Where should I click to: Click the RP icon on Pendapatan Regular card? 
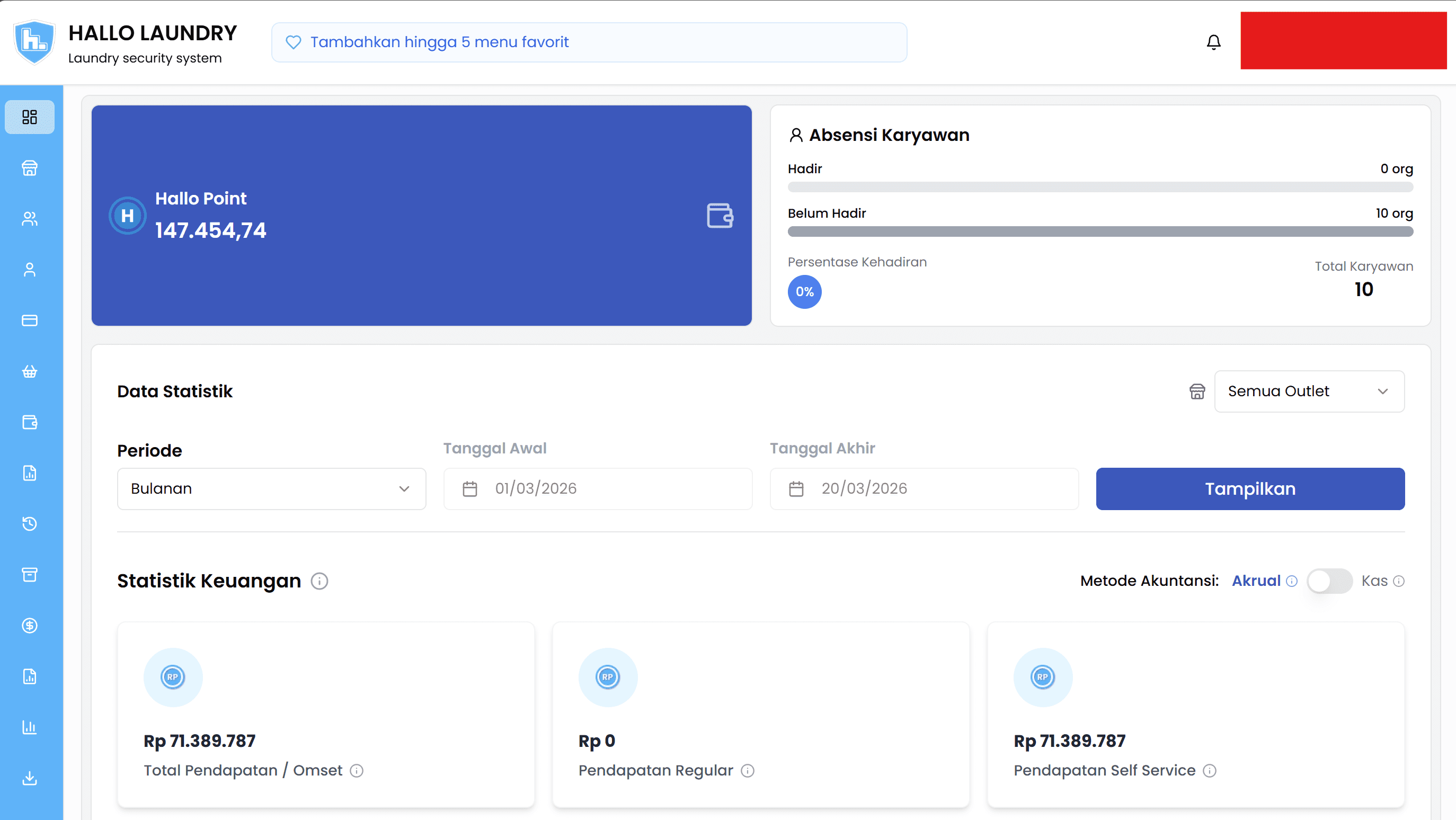tap(608, 677)
